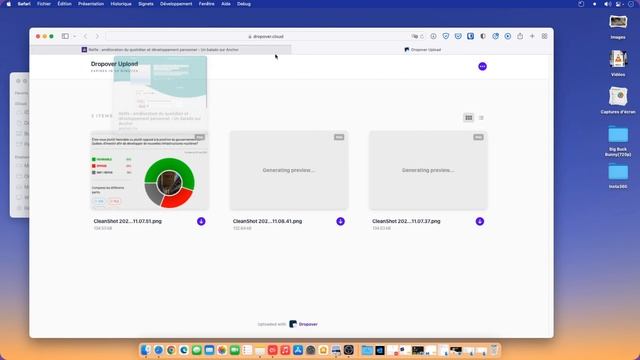Show Safari downloads
Screen dimensions: 640x360
click(x=433, y=36)
